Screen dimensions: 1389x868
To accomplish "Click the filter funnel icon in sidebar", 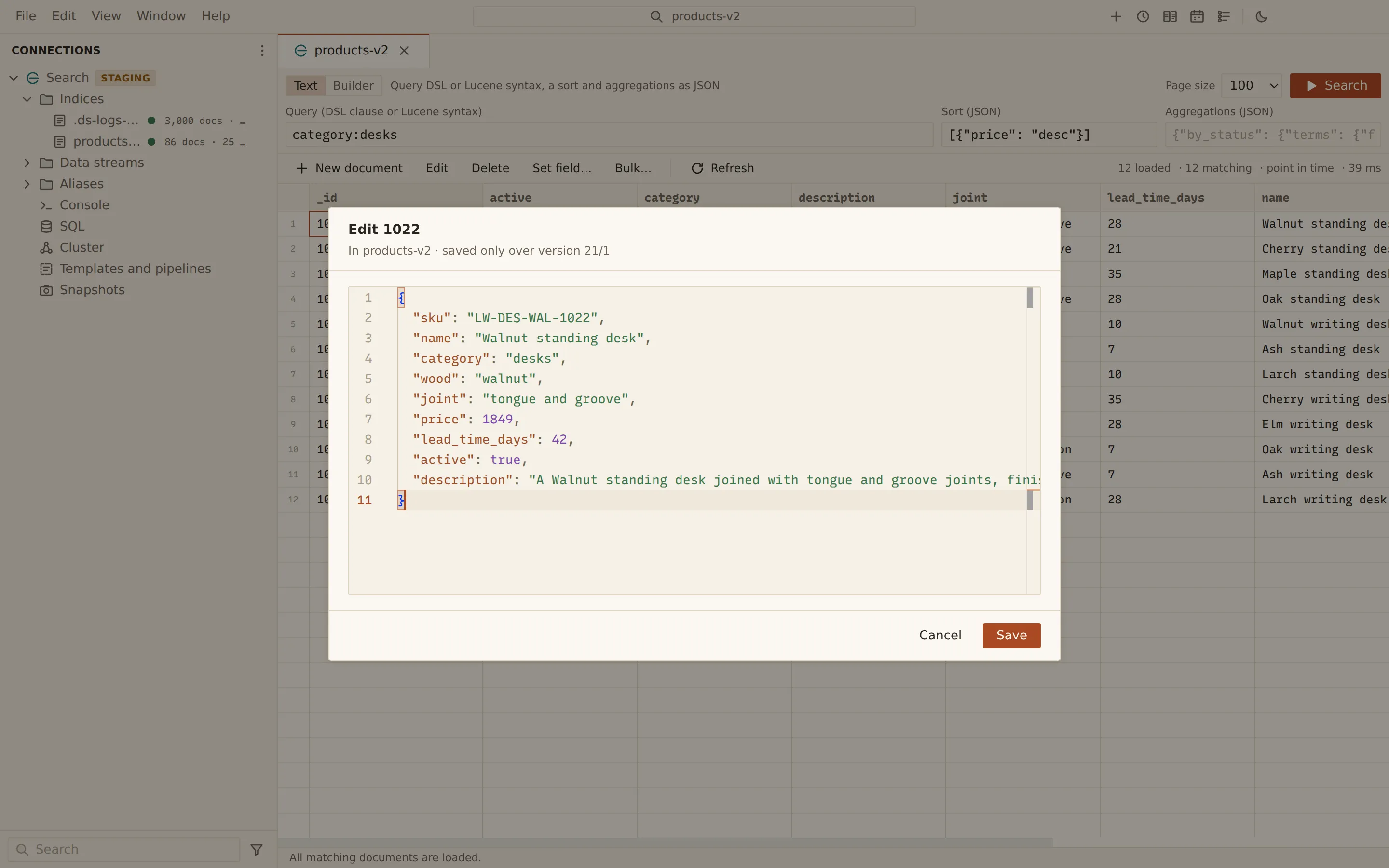I will click(x=257, y=850).
